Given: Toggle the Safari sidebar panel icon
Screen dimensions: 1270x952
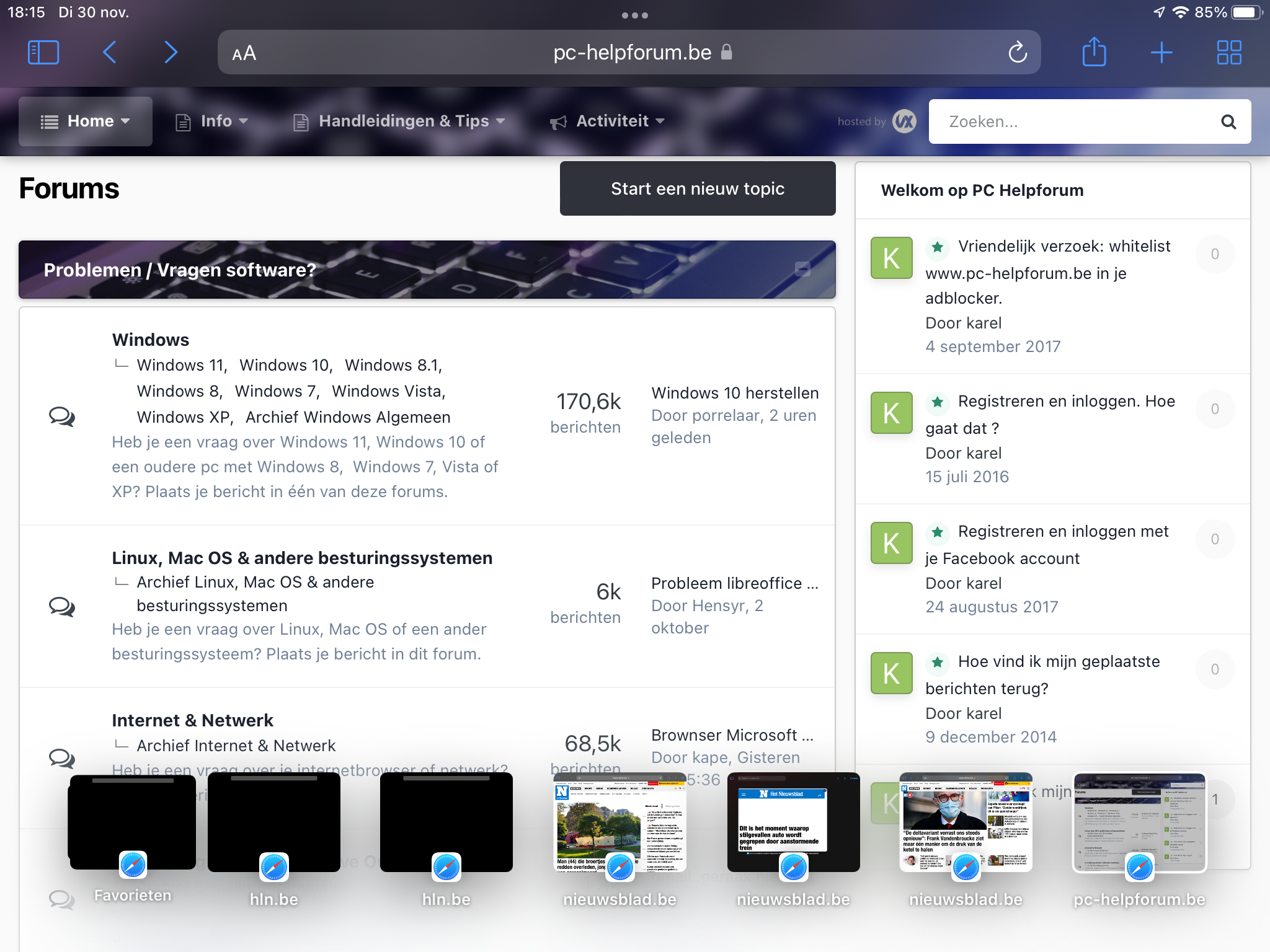Looking at the screenshot, I should [43, 53].
